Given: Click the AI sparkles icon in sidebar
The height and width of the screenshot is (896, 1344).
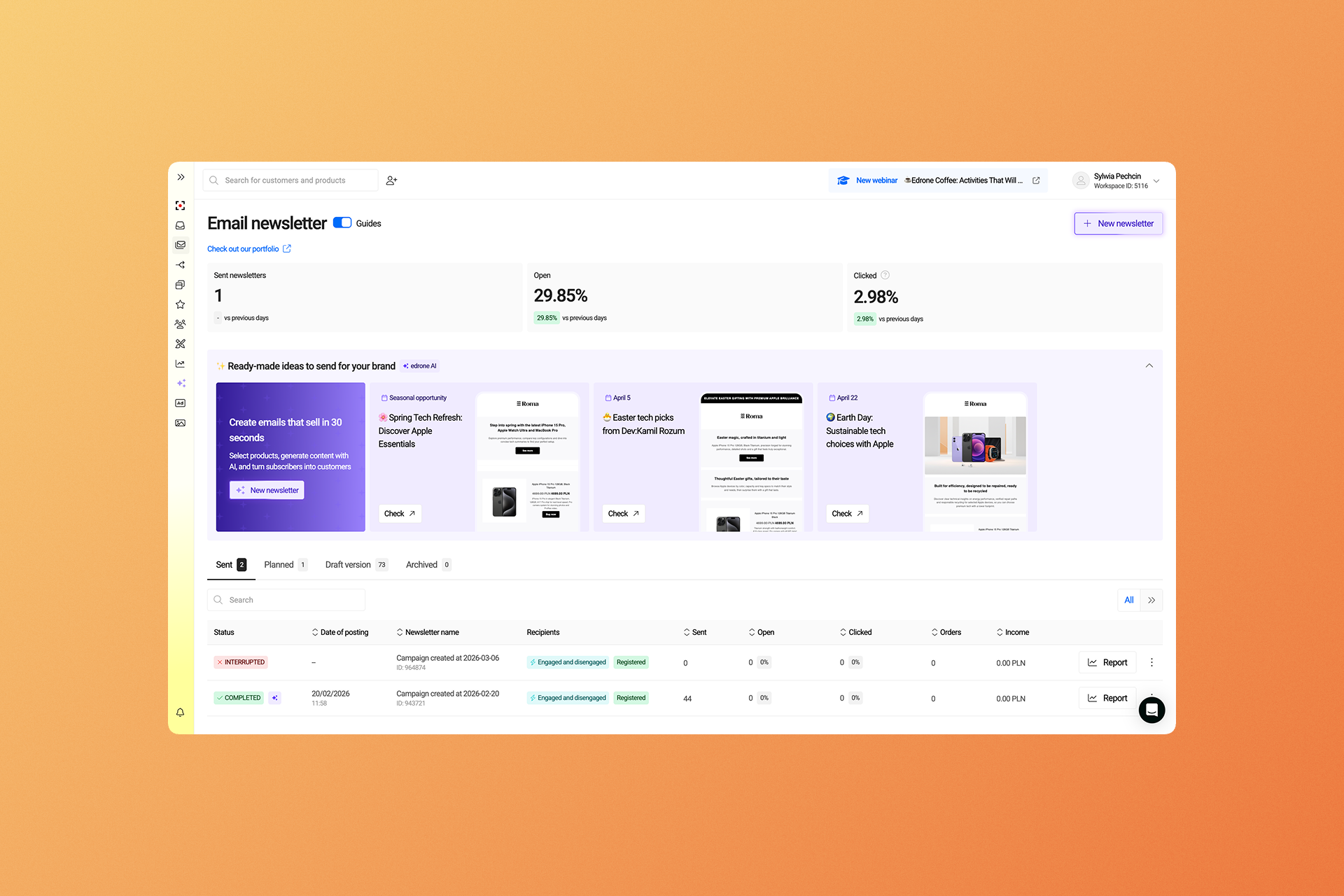Looking at the screenshot, I should [180, 383].
